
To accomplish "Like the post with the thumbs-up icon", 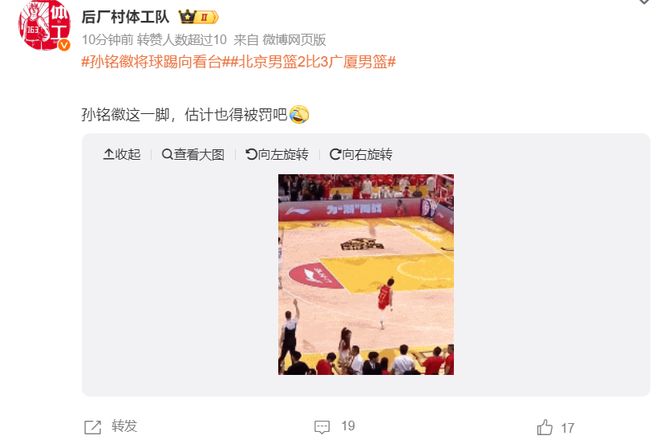I will 545,427.
